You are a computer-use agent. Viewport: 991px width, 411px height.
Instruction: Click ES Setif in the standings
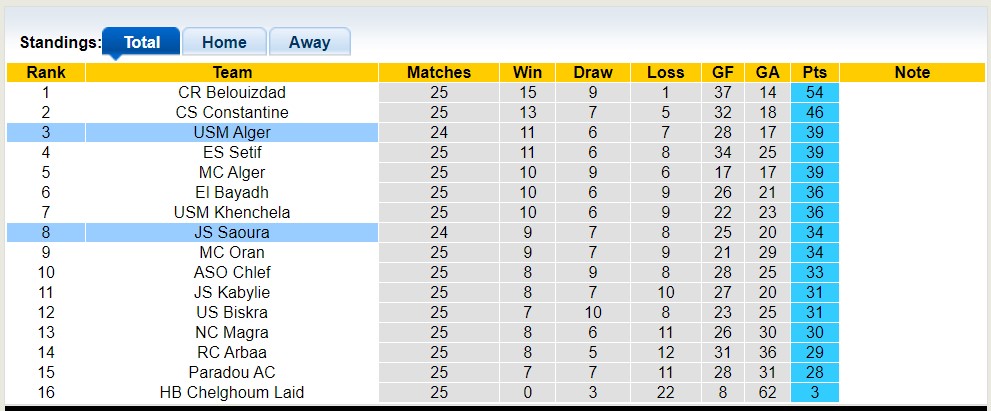click(232, 152)
